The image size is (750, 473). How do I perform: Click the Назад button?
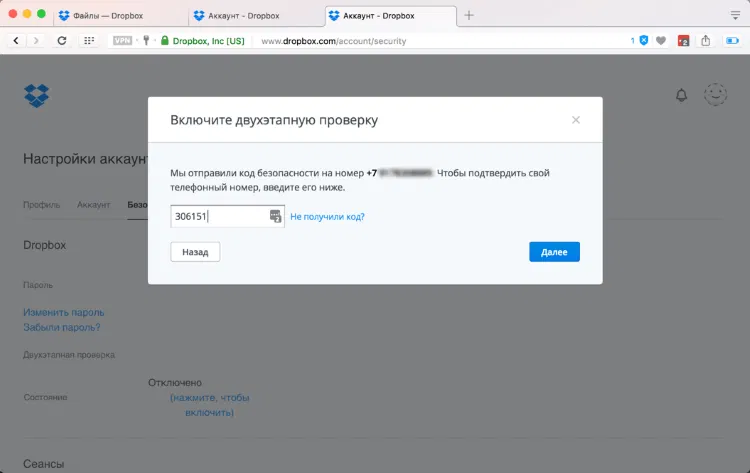195,252
